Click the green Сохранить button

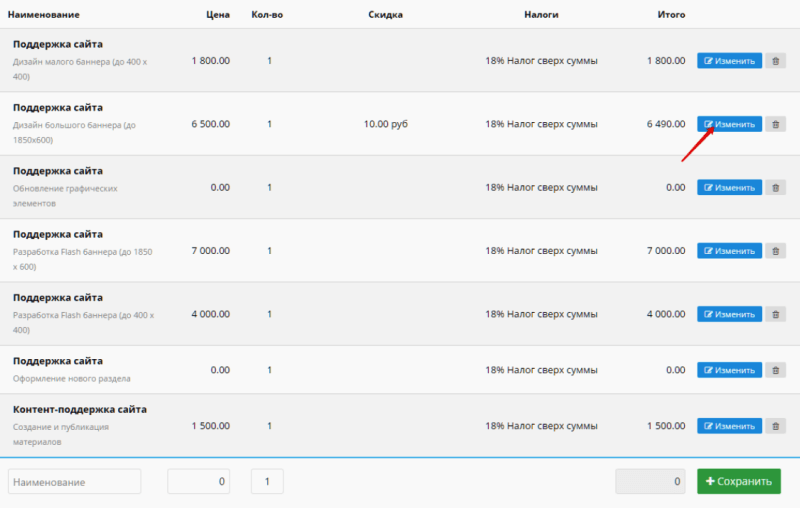(738, 481)
